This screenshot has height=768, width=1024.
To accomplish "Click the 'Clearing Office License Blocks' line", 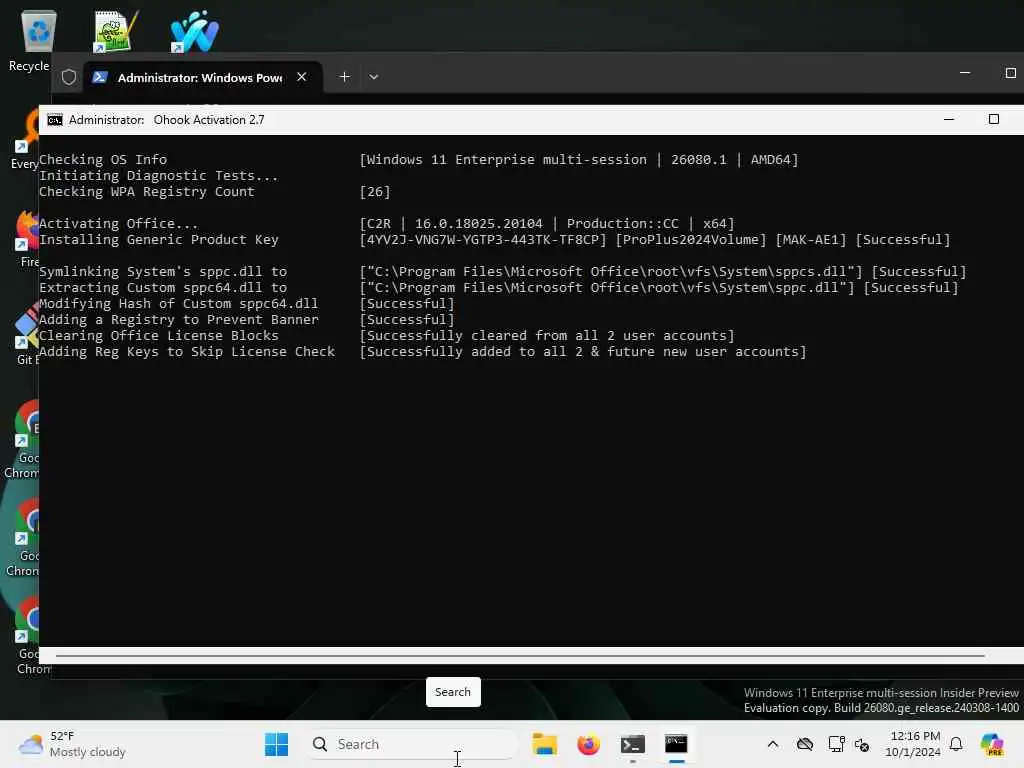I will coord(159,335).
